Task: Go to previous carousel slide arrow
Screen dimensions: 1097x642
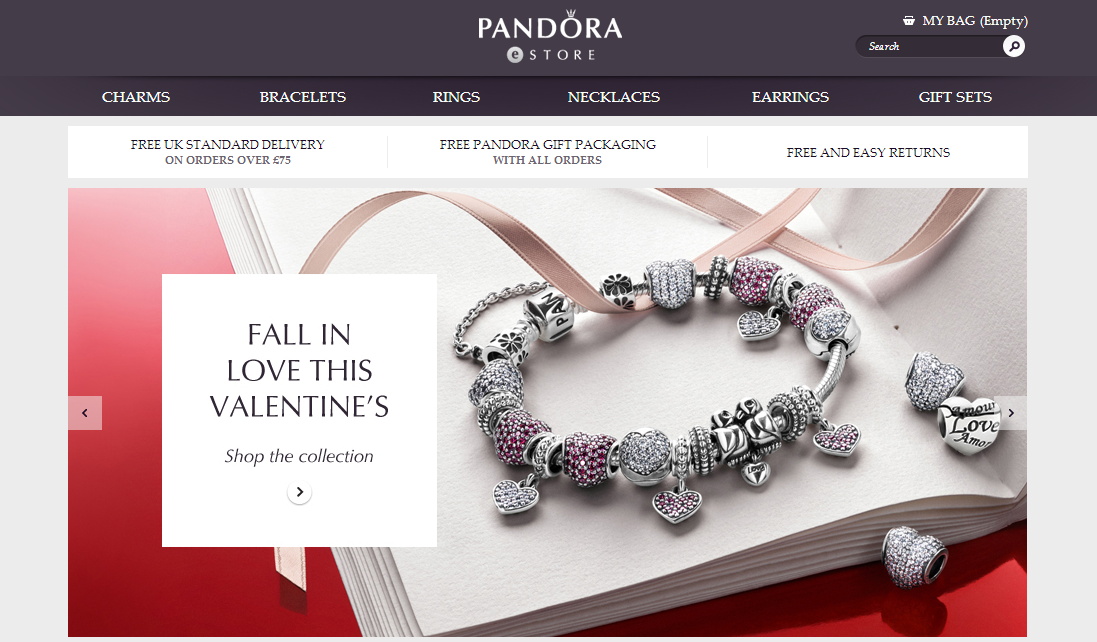Action: [85, 413]
